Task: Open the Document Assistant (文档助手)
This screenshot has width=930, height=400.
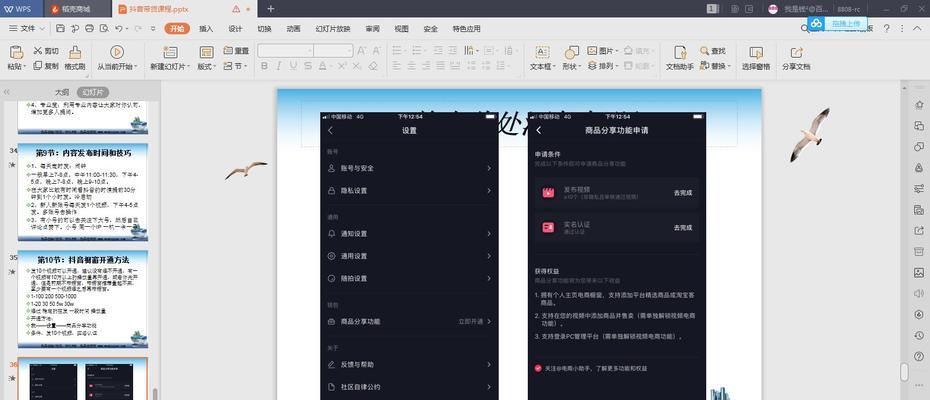Action: pos(680,58)
